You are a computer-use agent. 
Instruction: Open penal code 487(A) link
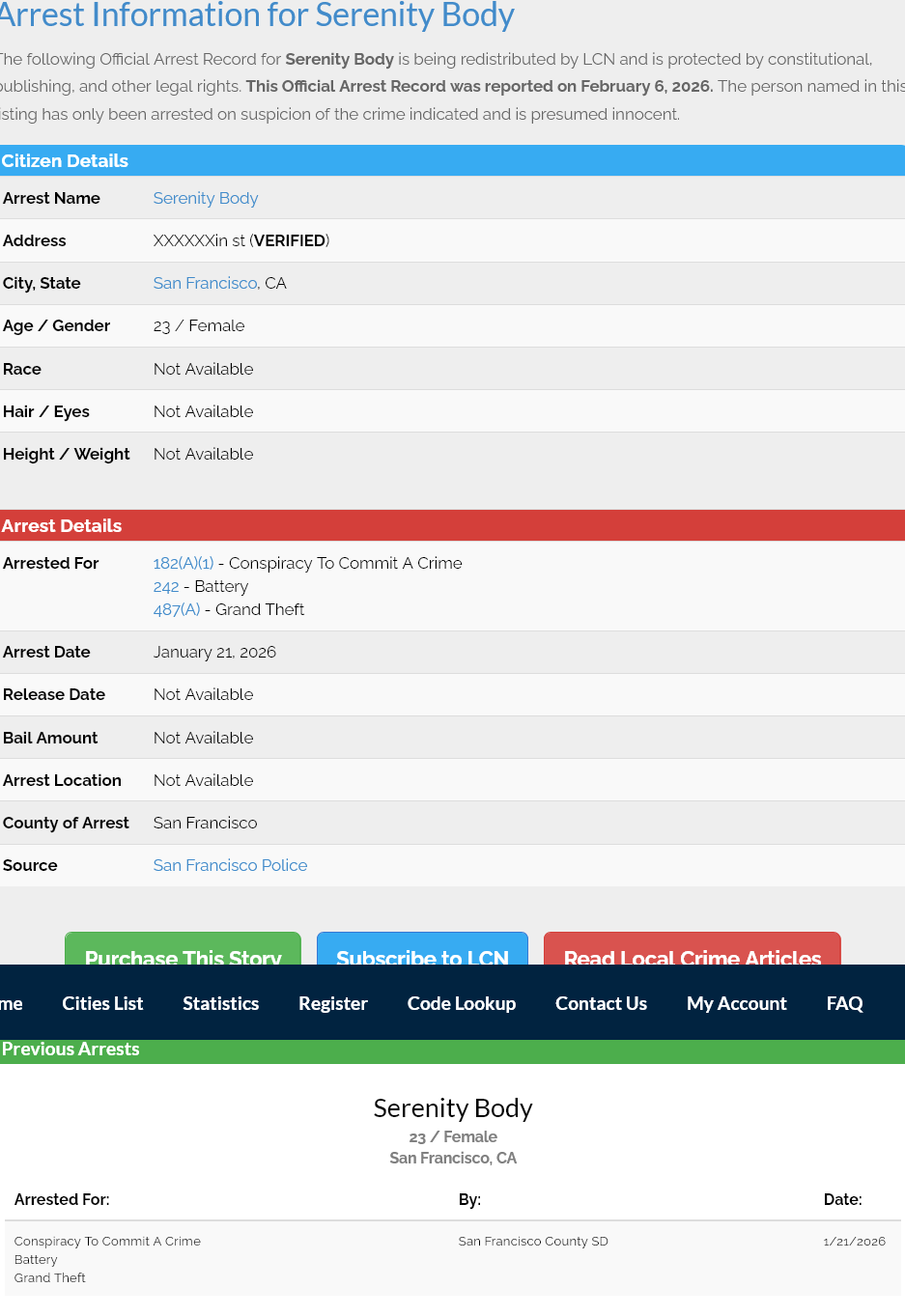point(177,609)
